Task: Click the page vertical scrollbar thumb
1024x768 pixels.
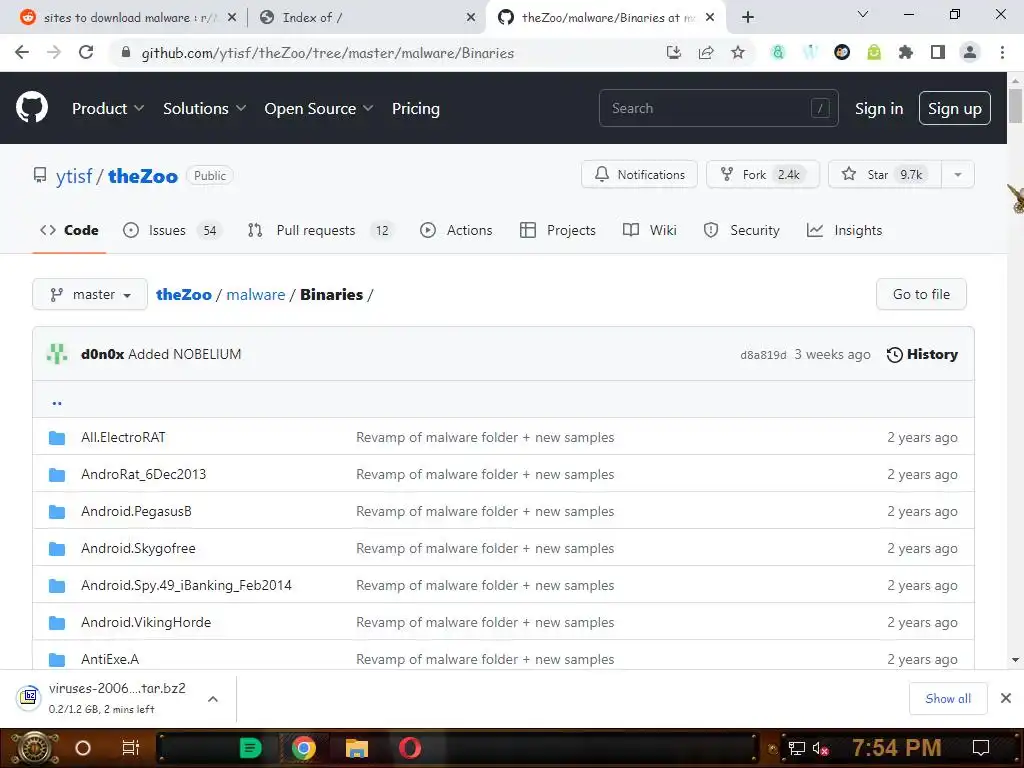Action: pyautogui.click(x=1015, y=105)
